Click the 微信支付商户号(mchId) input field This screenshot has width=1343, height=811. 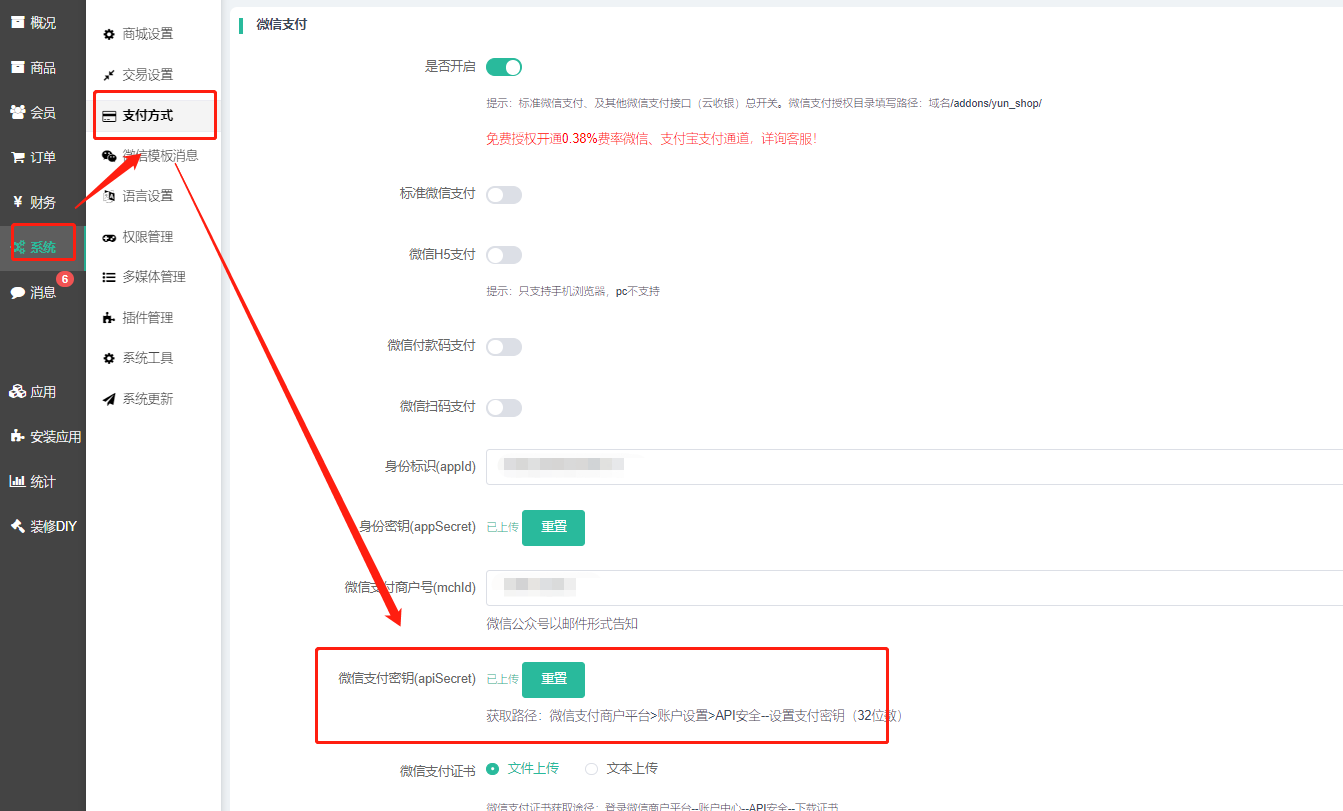coord(914,588)
